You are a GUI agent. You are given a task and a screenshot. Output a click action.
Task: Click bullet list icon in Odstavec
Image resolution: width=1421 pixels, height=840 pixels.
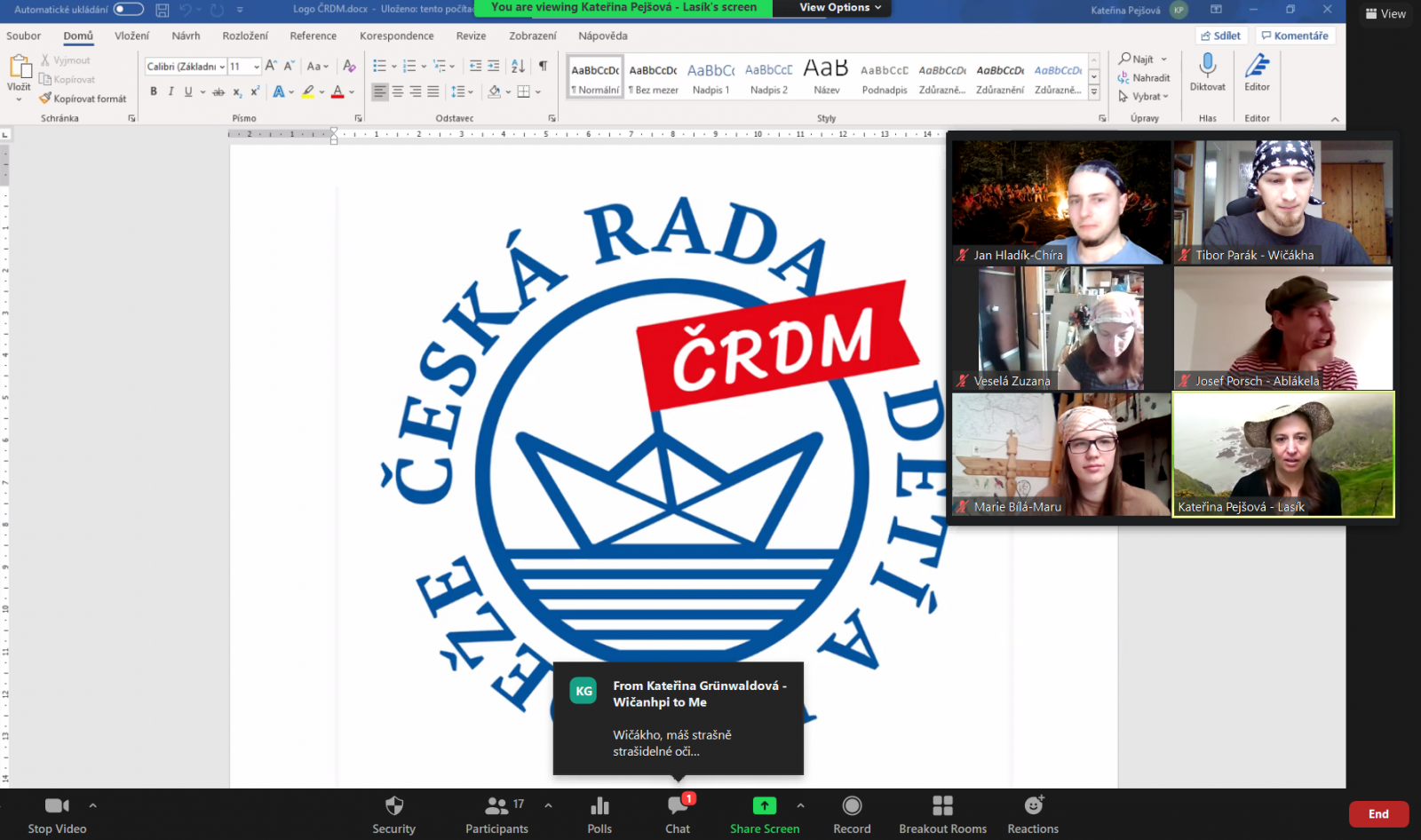(x=379, y=66)
